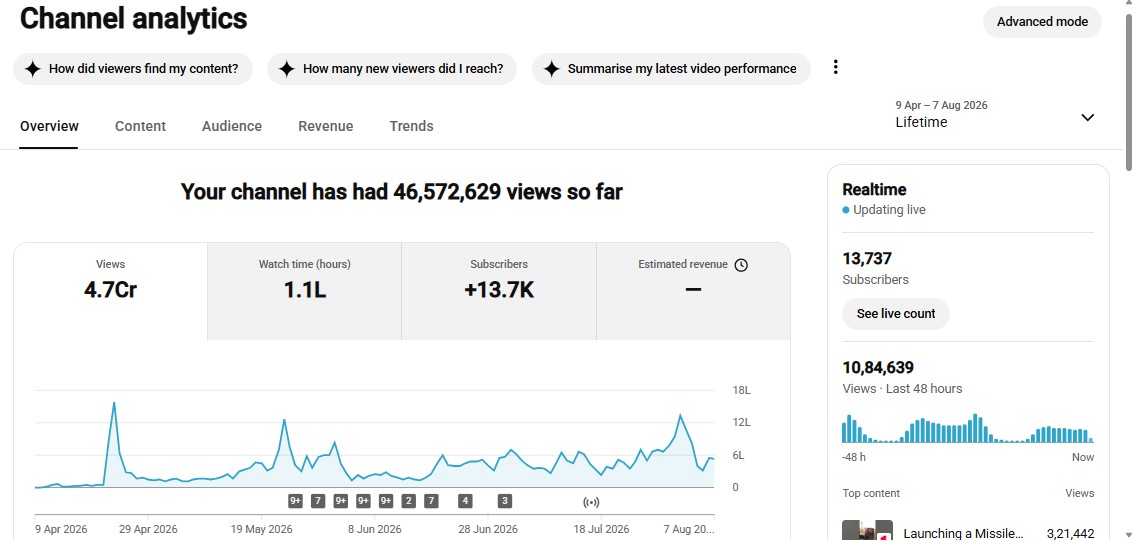Click the See live count button

coord(896,314)
